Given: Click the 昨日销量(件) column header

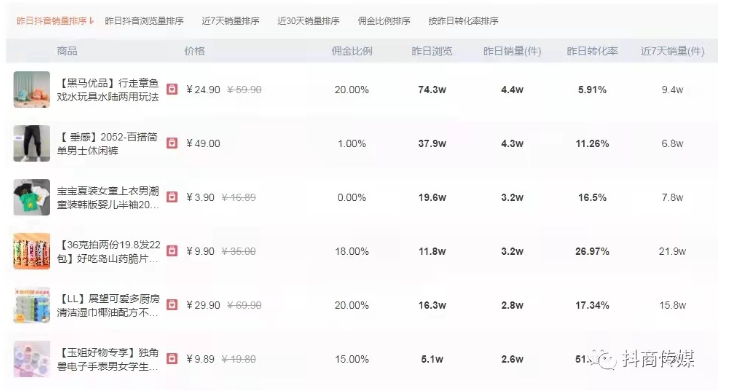Looking at the screenshot, I should coord(512,51).
